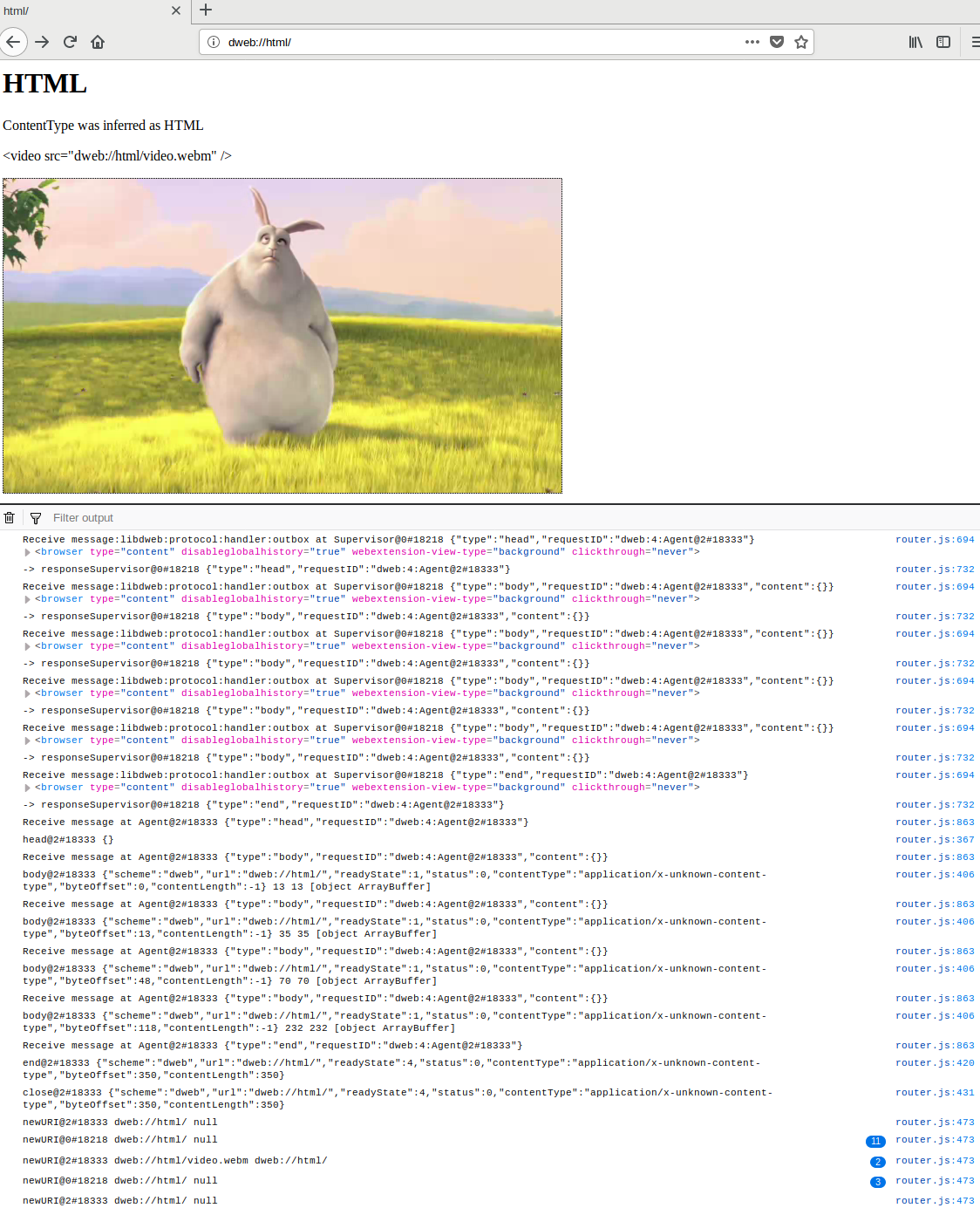Image resolution: width=980 pixels, height=1208 pixels.
Task: Open the page actions three-dot menu
Action: click(752, 42)
